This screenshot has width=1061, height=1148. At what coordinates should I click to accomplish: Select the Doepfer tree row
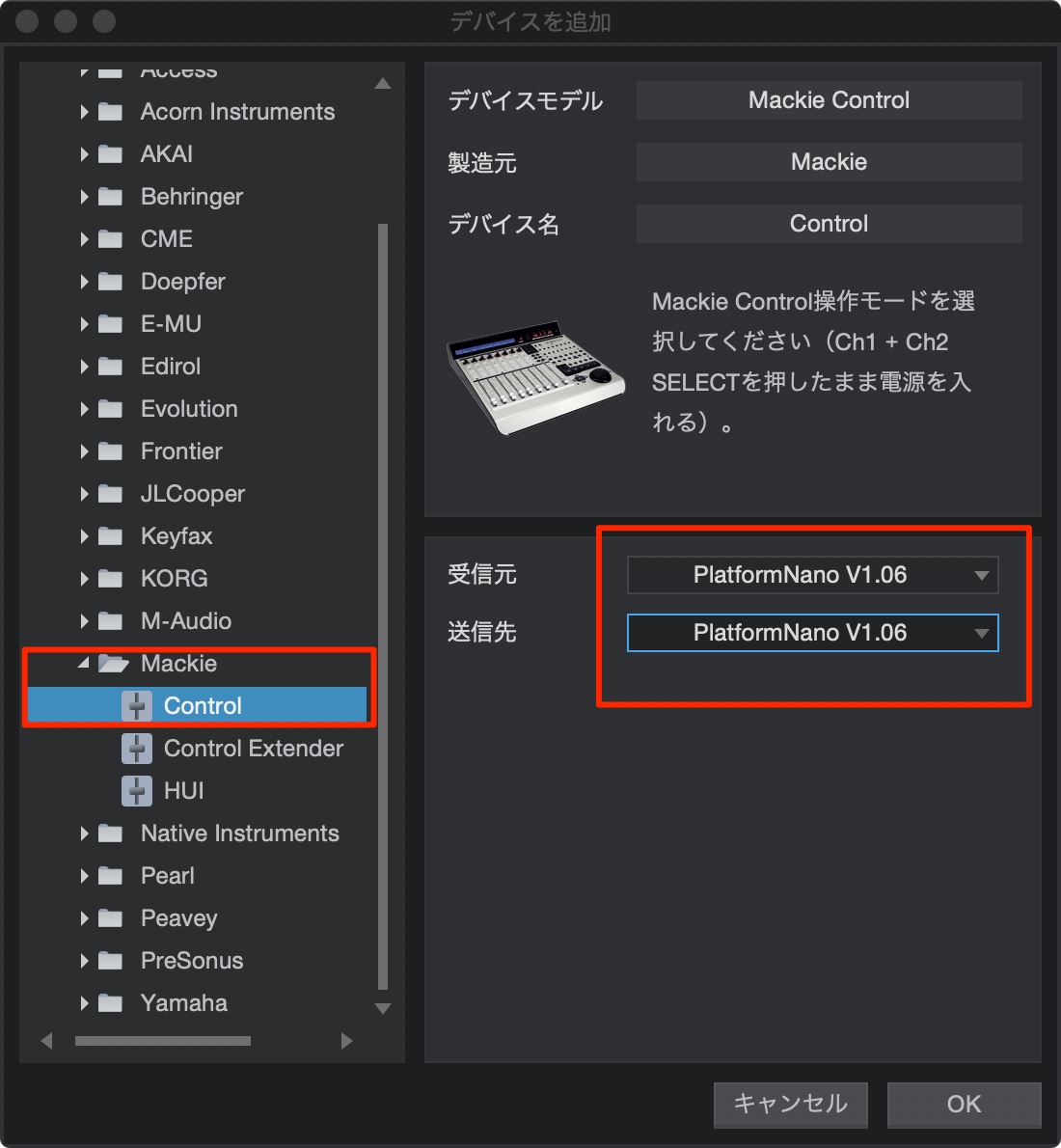pos(196,281)
